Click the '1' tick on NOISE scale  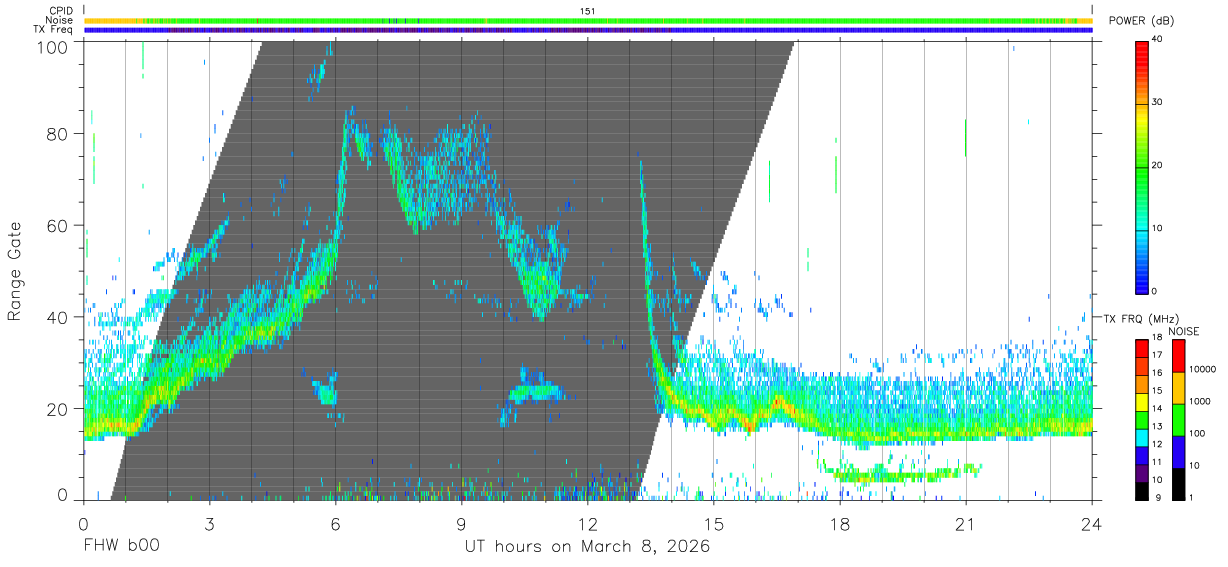pos(1192,497)
